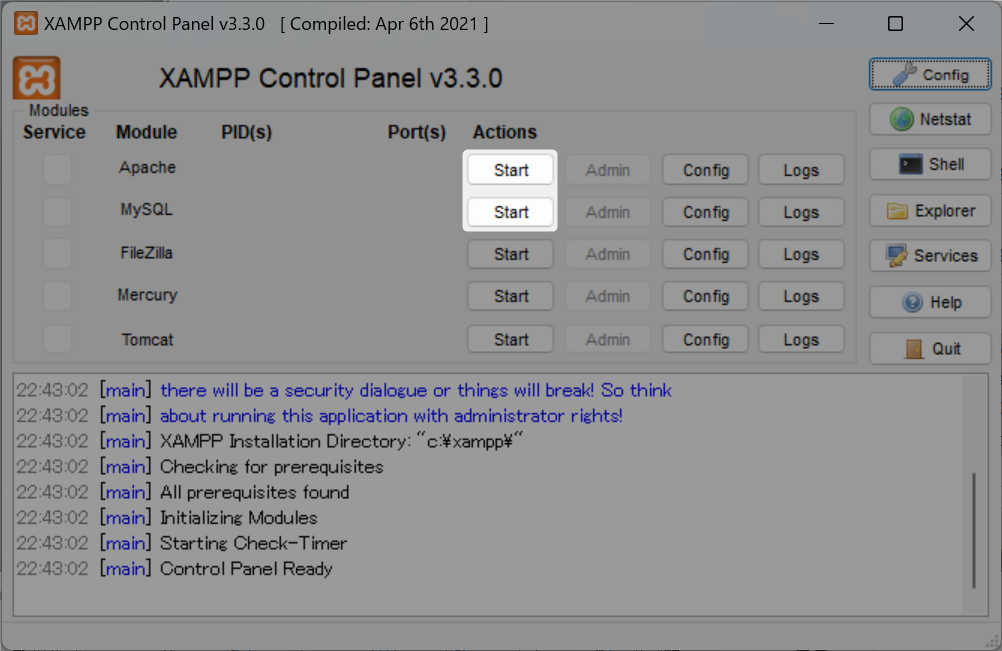Open Help from side panel
This screenshot has width=1002, height=651.
[930, 302]
